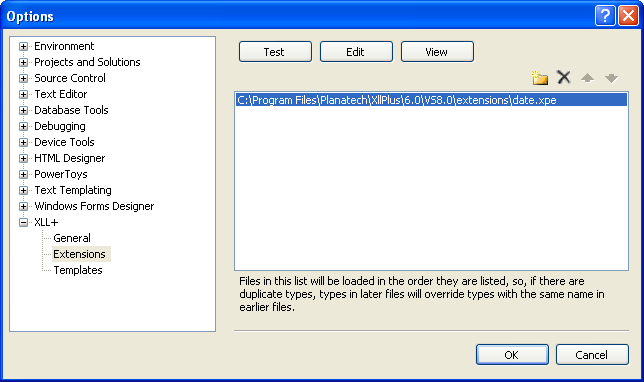Confirm with the OK button
The image size is (644, 382).
[x=512, y=354]
